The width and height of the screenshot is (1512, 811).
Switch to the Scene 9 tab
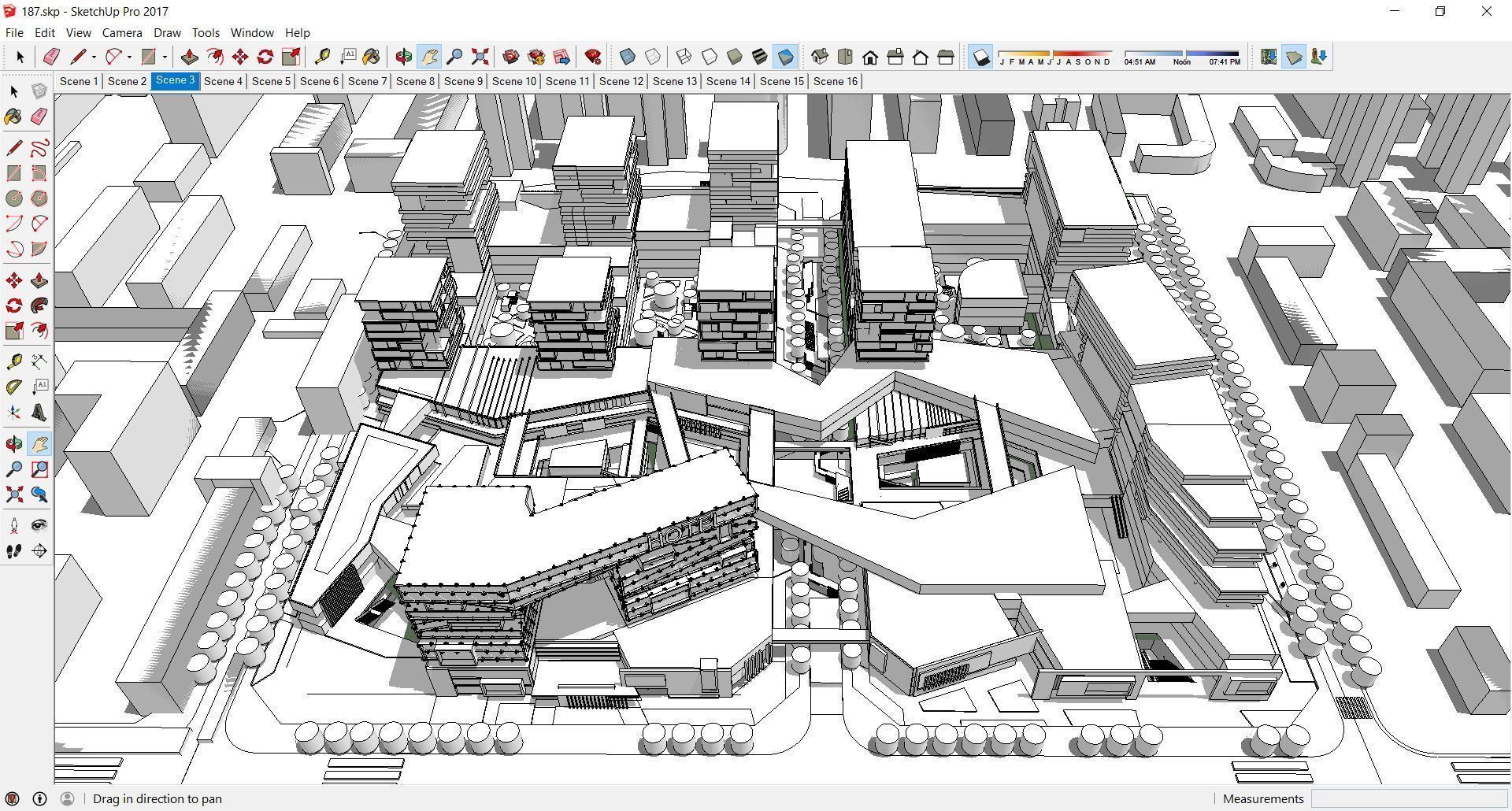(x=463, y=81)
